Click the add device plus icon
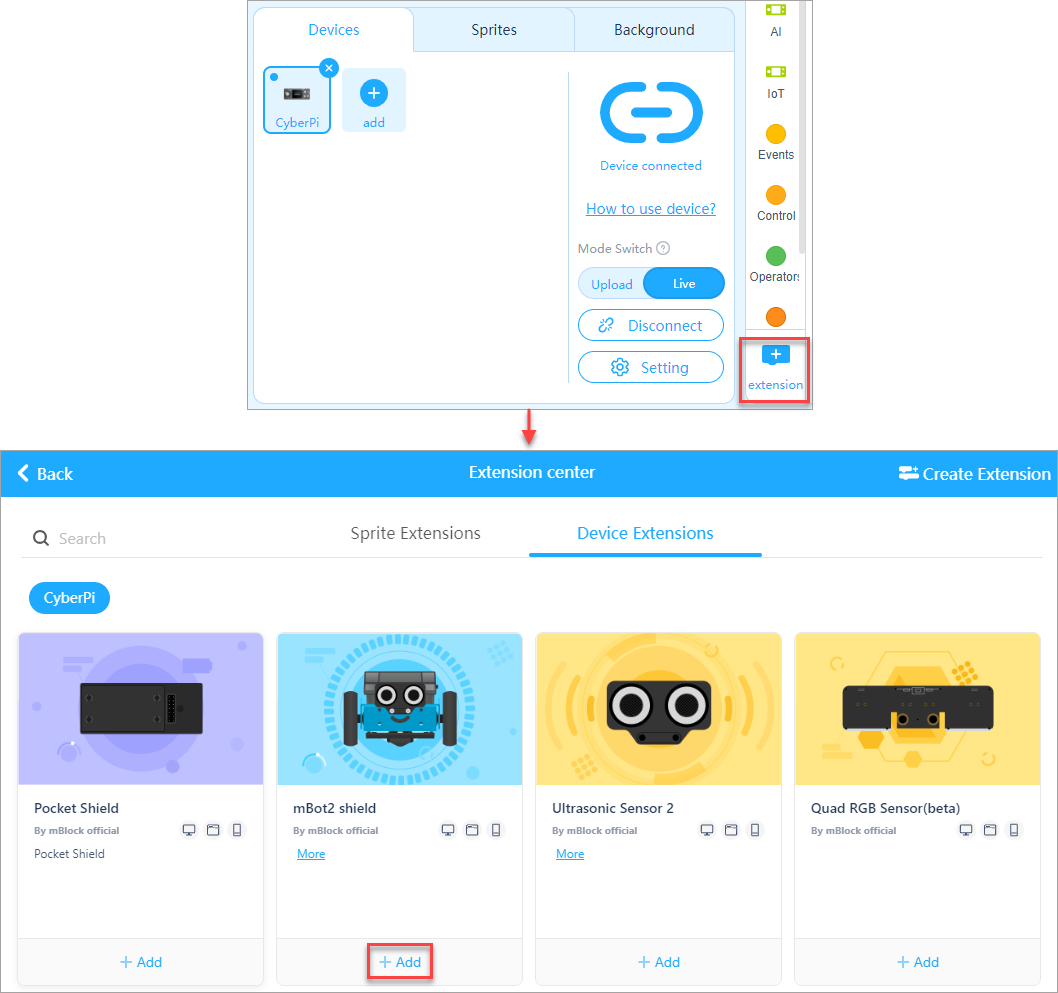The width and height of the screenshot is (1058, 993). [374, 94]
